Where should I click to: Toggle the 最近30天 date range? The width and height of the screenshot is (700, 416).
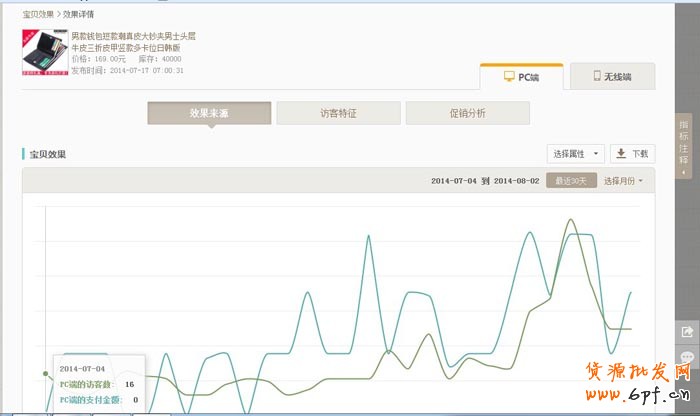[x=571, y=181]
